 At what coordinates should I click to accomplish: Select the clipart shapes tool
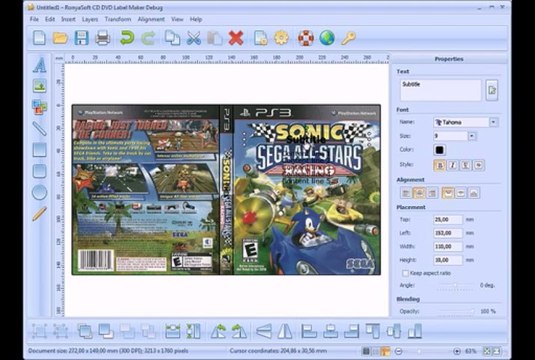[x=40, y=107]
